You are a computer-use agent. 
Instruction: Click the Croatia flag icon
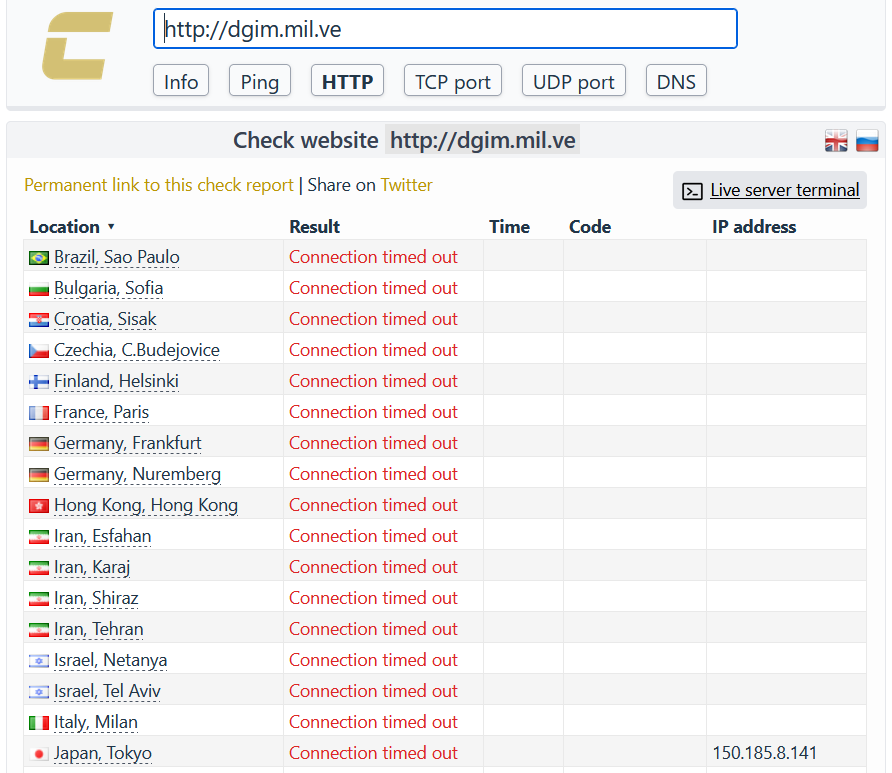point(39,320)
